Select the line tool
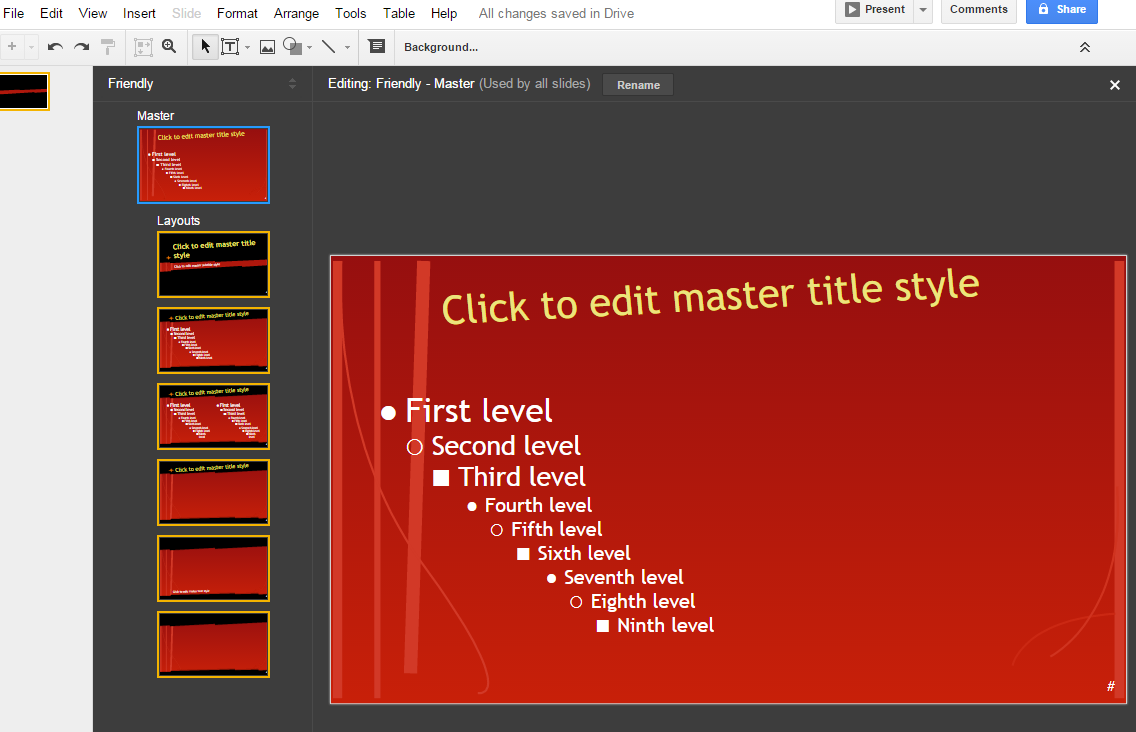This screenshot has width=1136, height=732. coord(328,47)
